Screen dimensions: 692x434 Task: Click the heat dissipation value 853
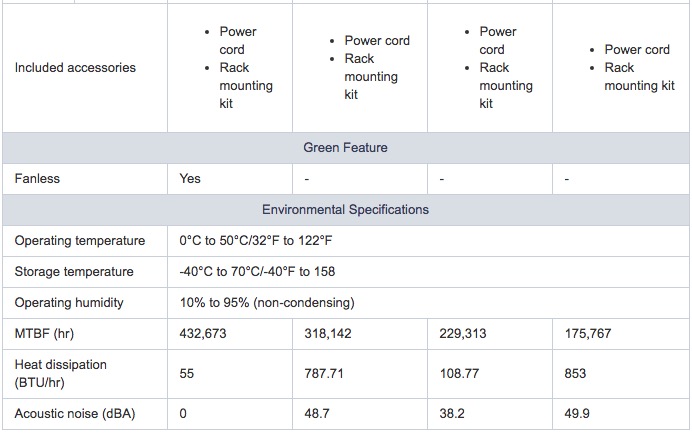(x=575, y=374)
